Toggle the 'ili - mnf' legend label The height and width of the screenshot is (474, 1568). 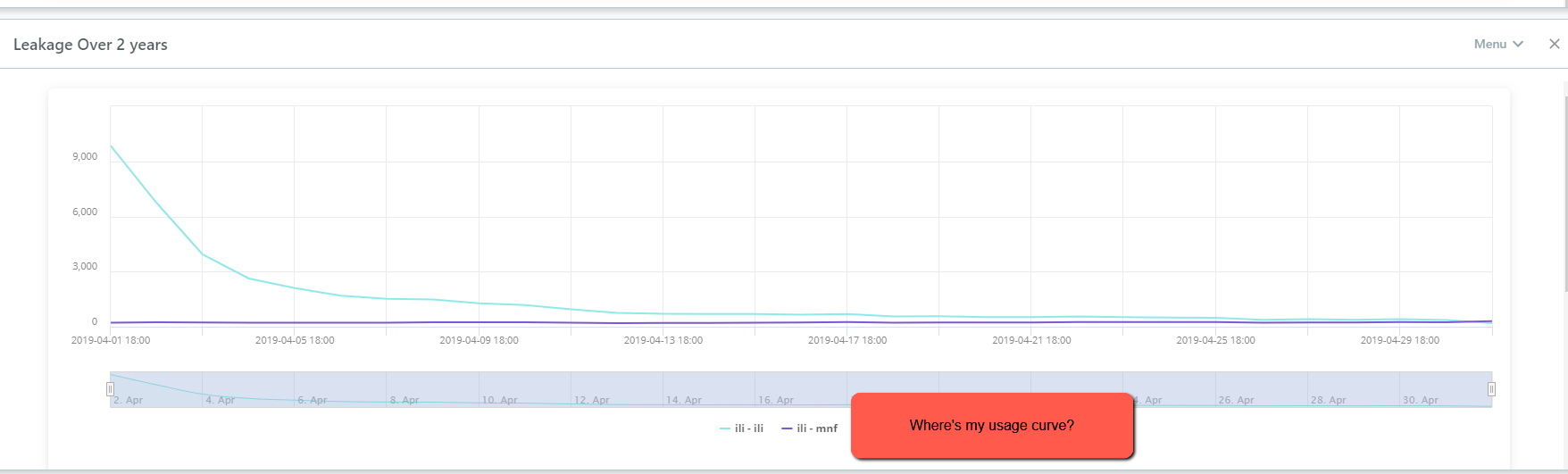coord(817,428)
